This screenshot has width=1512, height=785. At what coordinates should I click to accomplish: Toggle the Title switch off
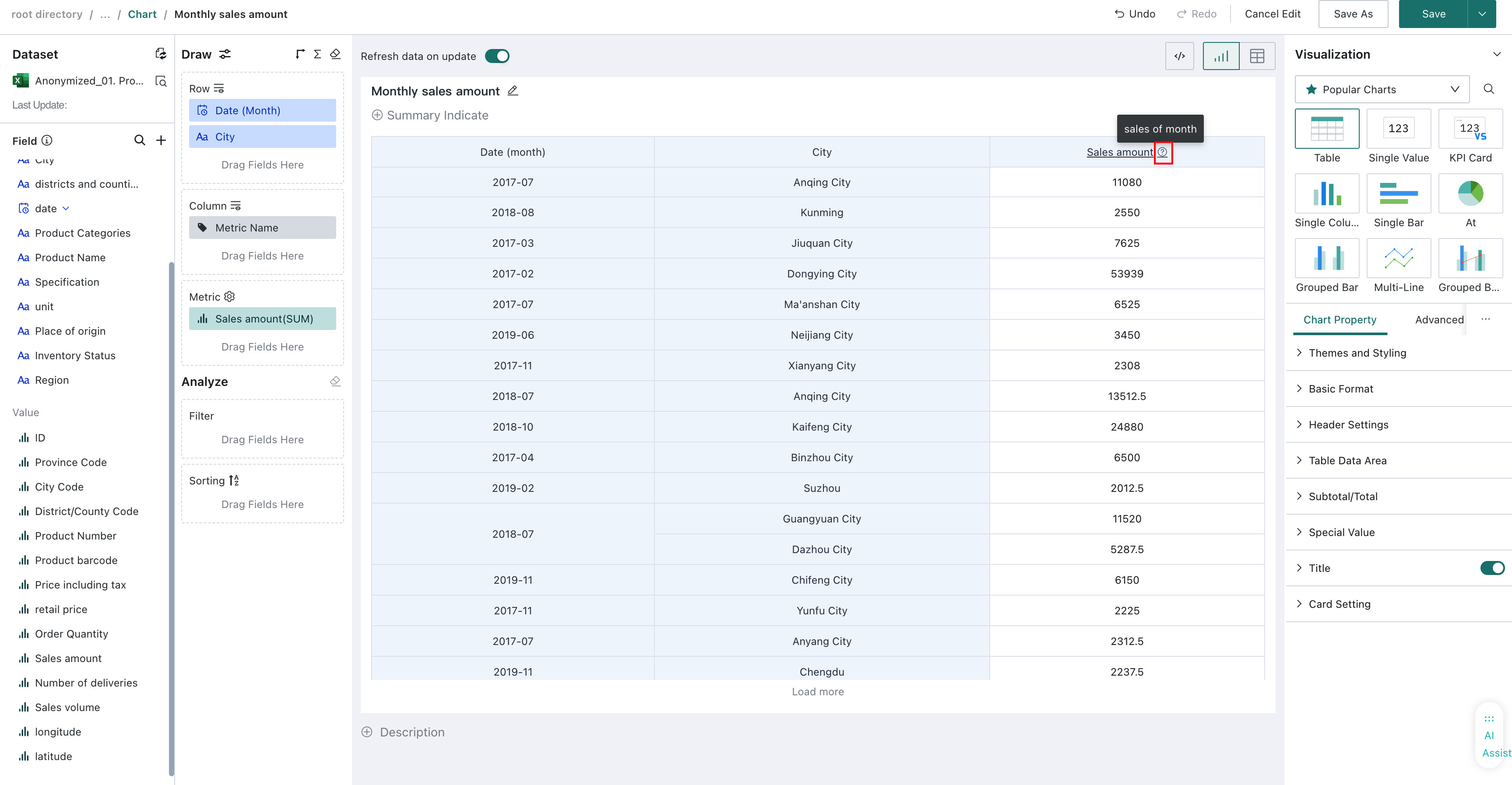(x=1491, y=568)
